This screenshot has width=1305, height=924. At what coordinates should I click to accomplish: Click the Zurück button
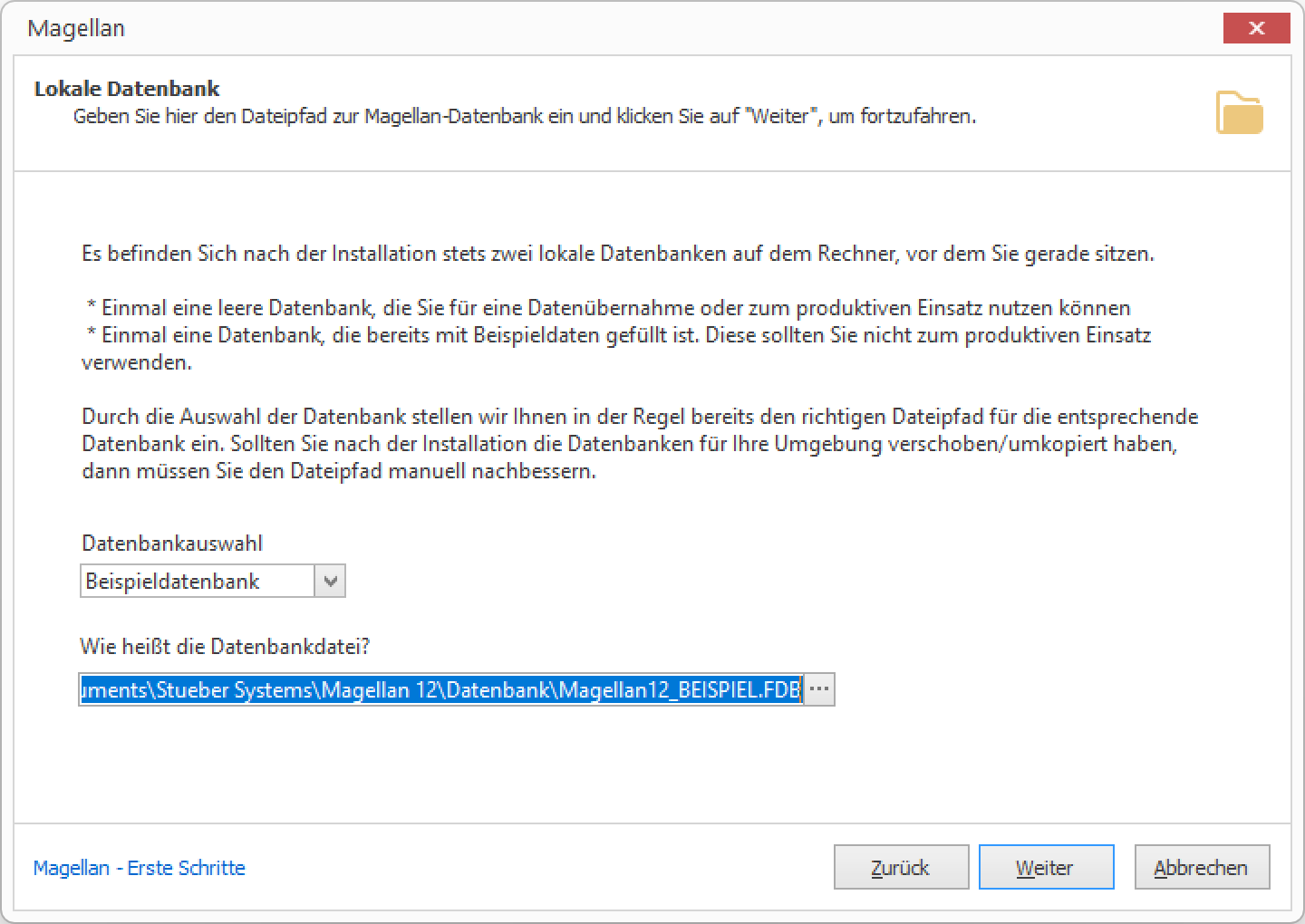(901, 867)
